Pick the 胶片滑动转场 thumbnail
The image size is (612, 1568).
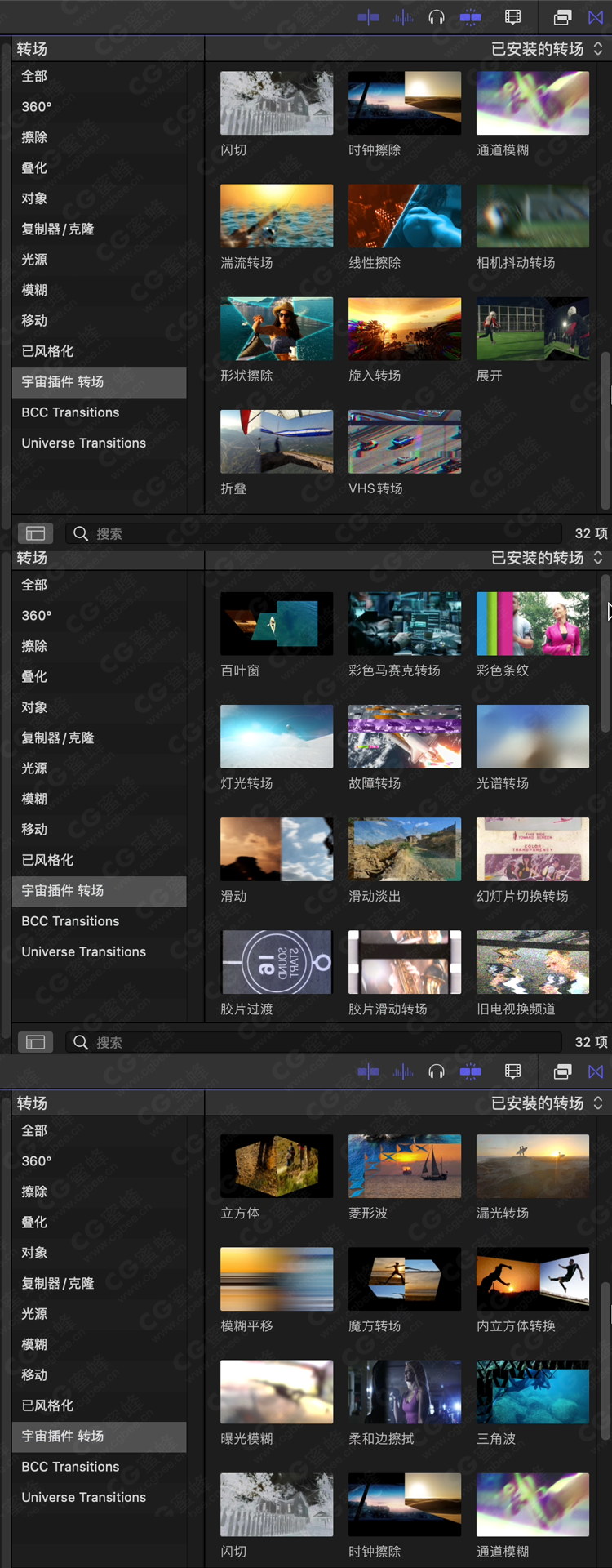coord(405,961)
